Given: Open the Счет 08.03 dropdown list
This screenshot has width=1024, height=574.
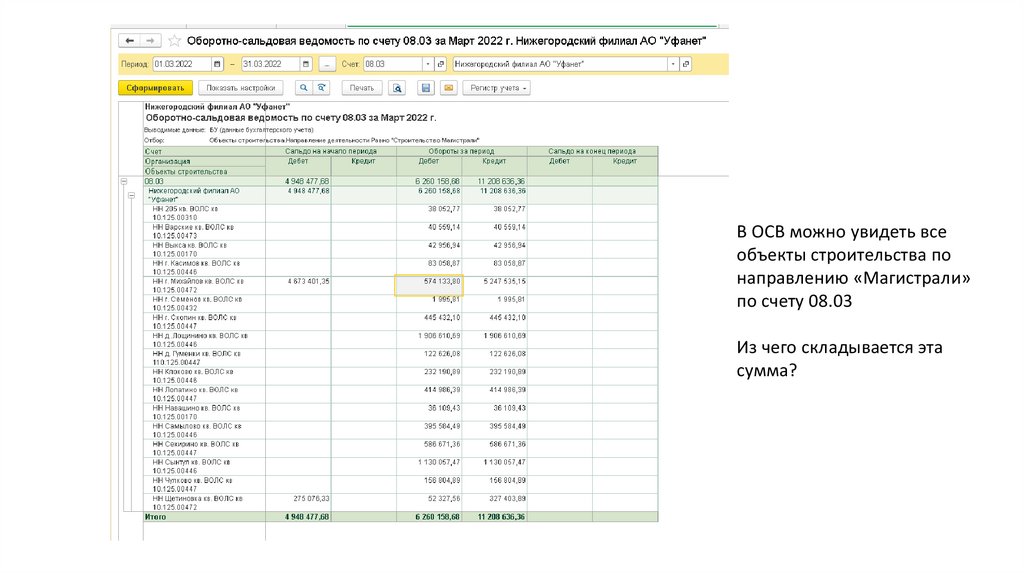Looking at the screenshot, I should tap(428, 64).
